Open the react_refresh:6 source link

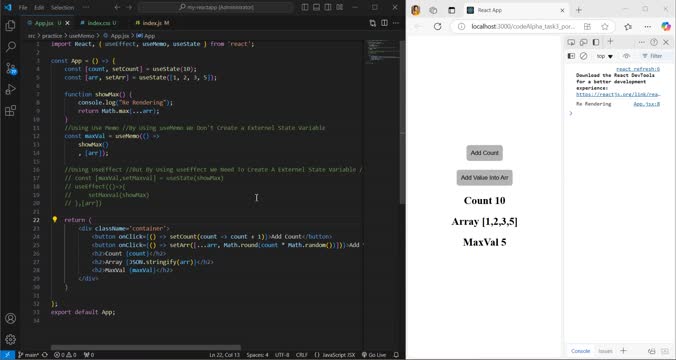tap(638, 69)
